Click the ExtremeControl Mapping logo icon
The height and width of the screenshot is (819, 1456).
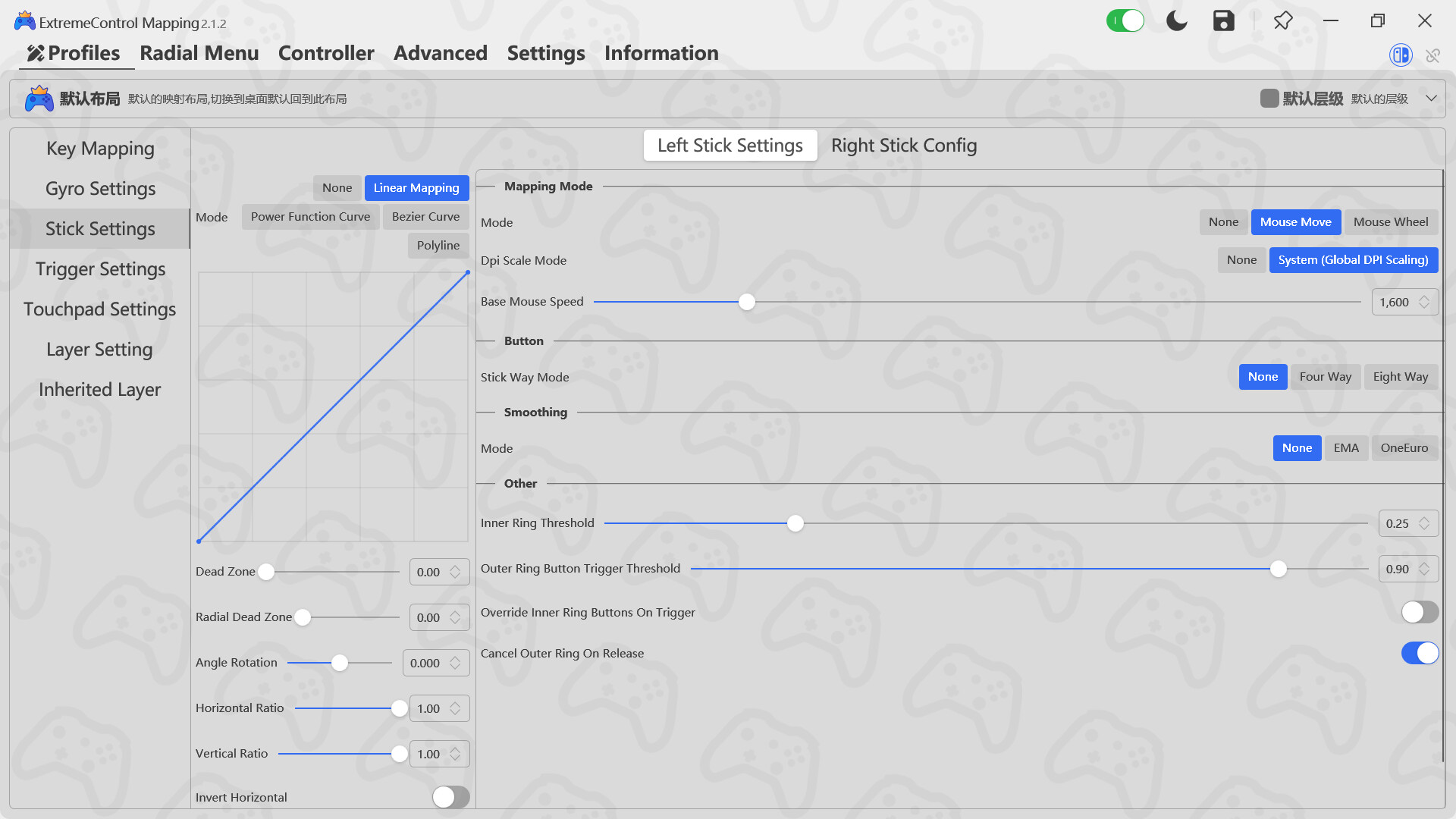24,20
